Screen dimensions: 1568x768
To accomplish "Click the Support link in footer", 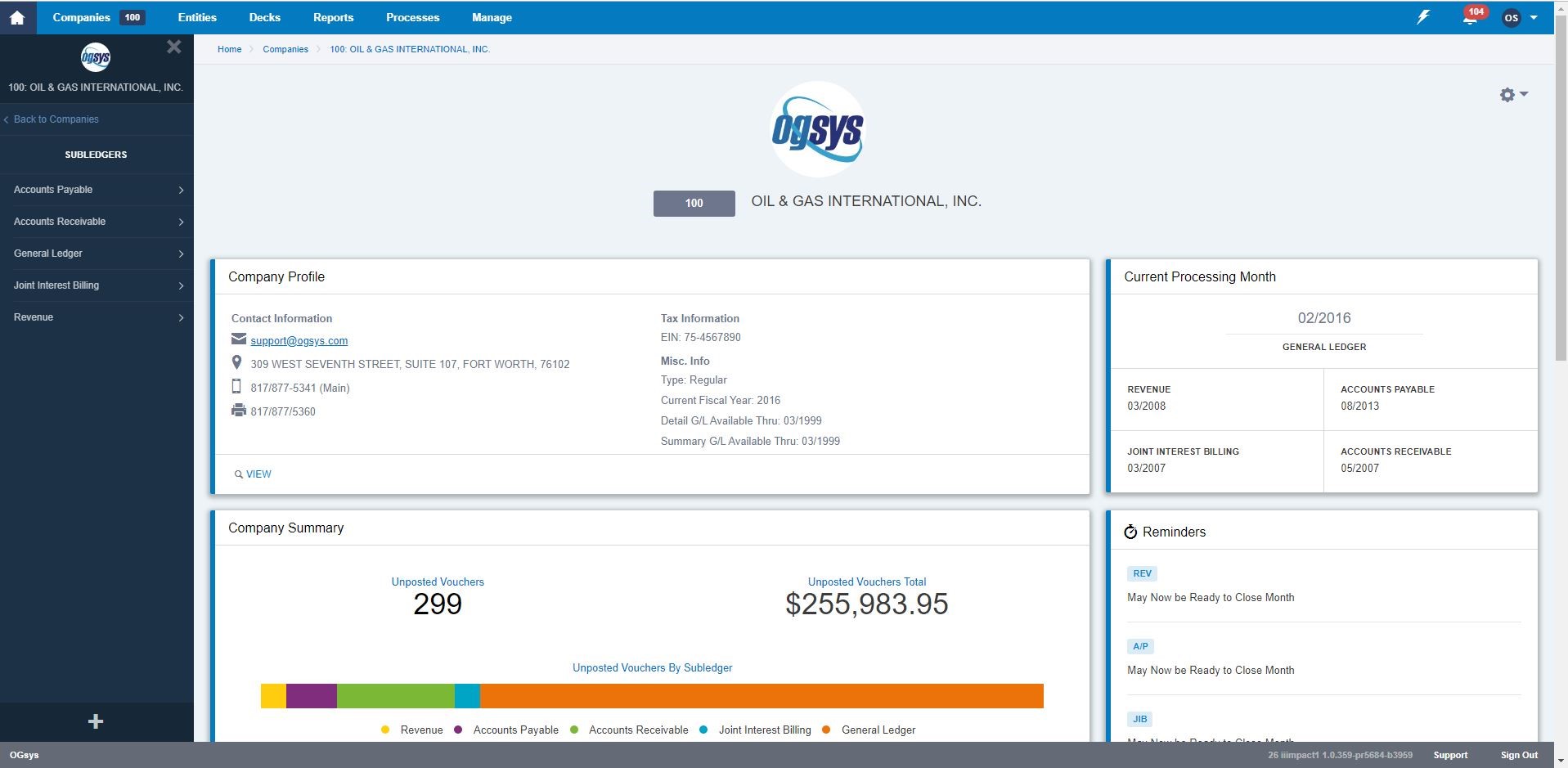I will [1450, 755].
